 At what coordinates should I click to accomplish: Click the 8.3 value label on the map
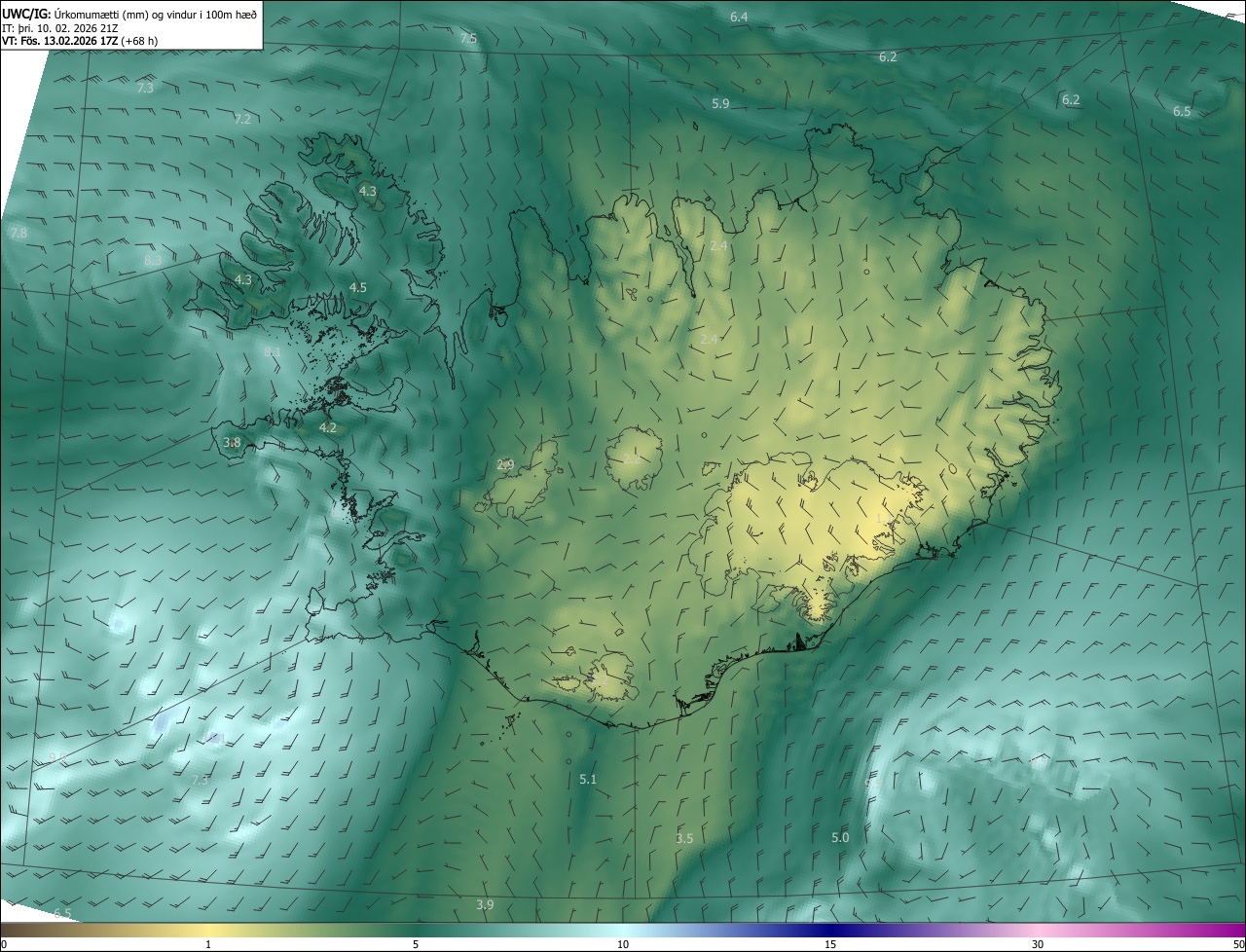(153, 261)
